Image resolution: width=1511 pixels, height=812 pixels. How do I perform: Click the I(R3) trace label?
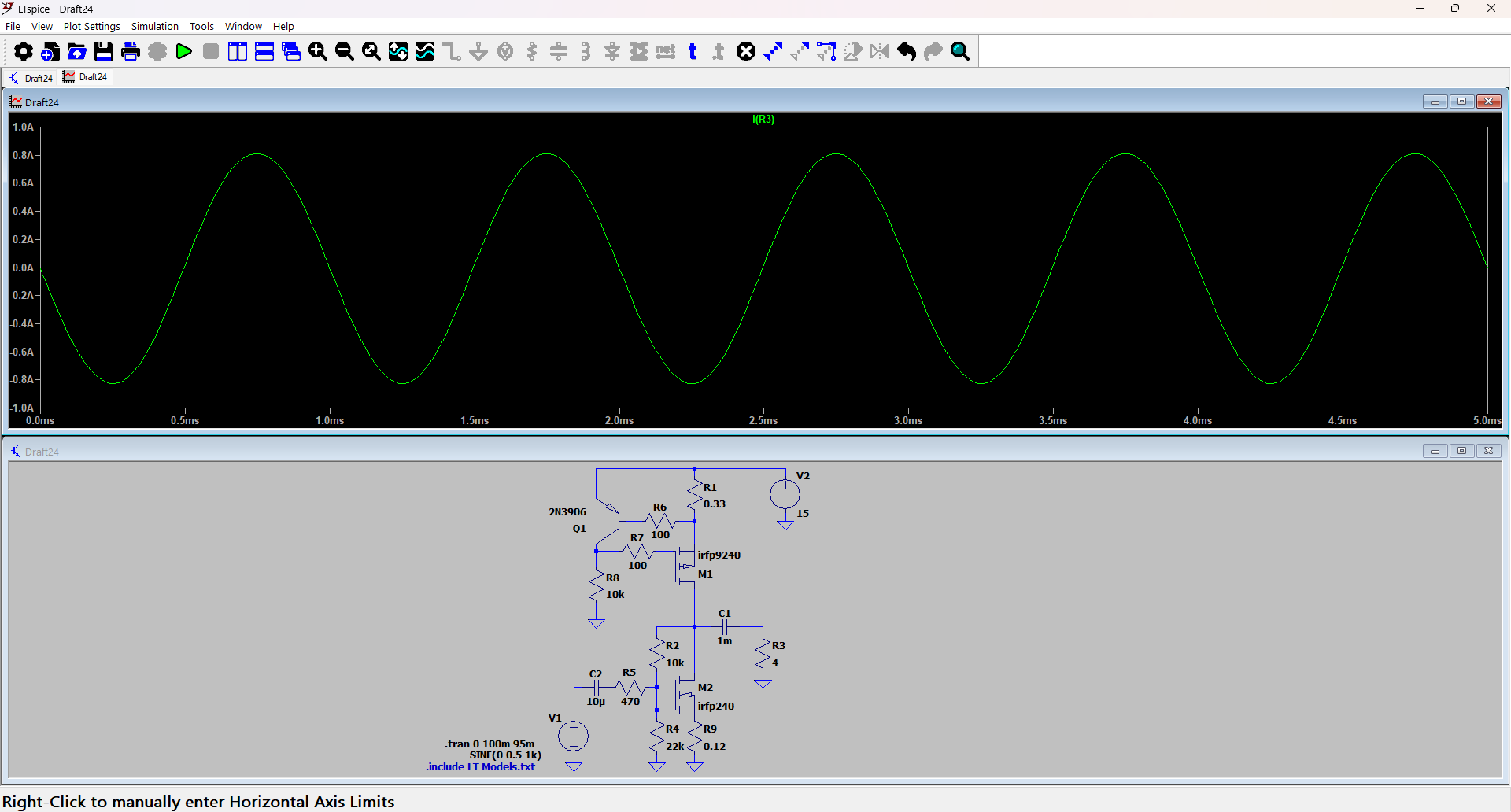(763, 120)
